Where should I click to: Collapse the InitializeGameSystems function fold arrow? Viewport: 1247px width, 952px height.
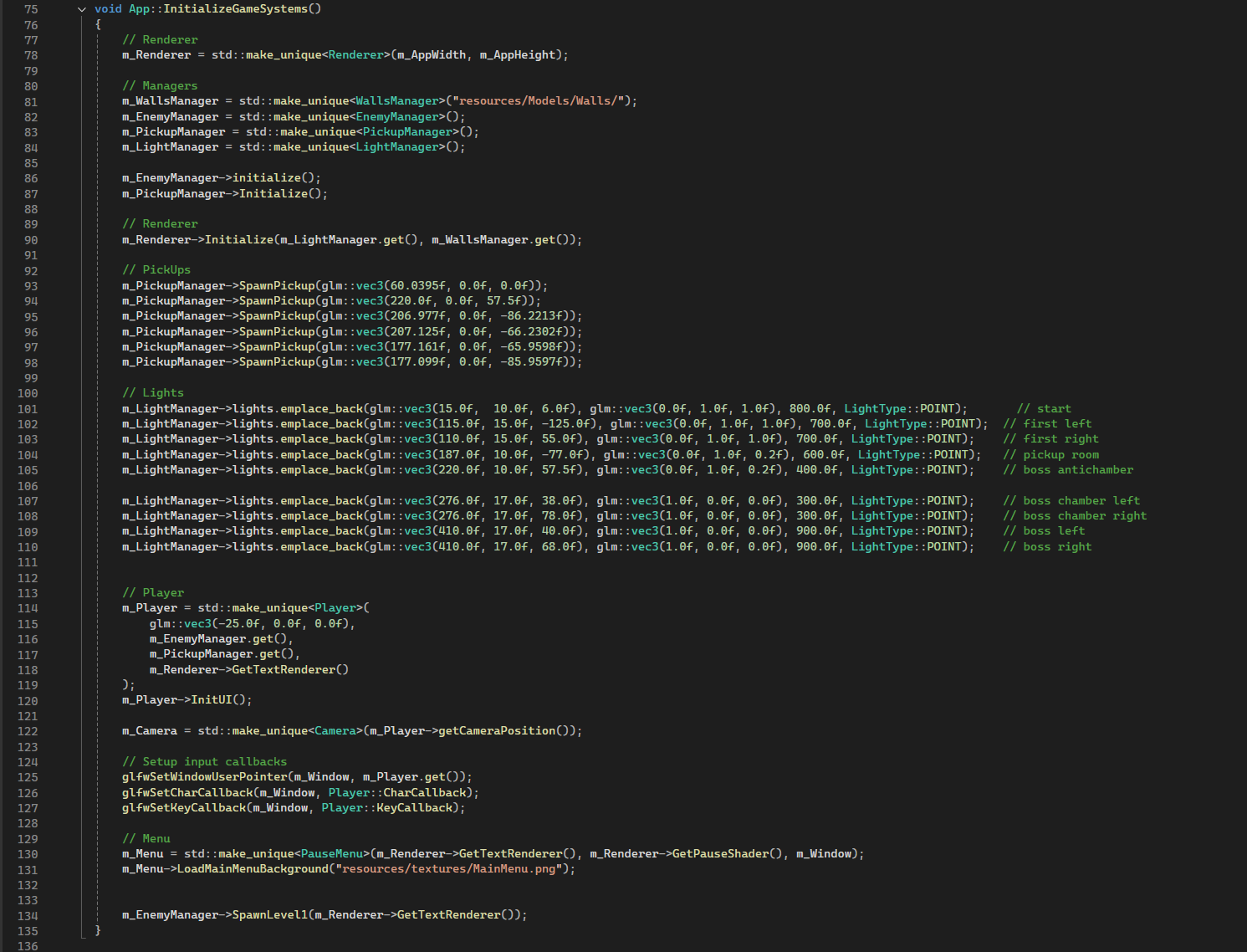[82, 9]
